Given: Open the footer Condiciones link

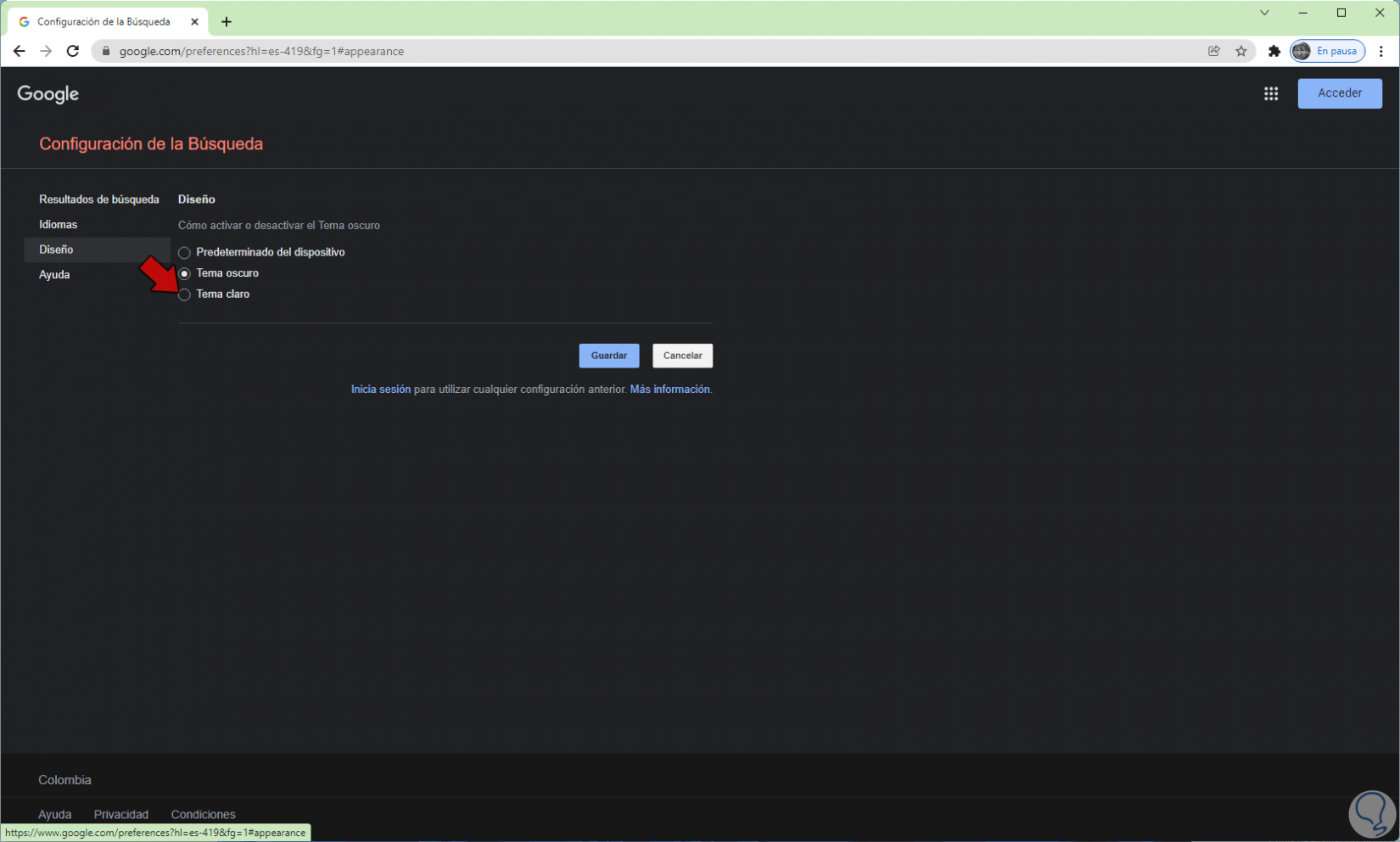Looking at the screenshot, I should point(204,815).
